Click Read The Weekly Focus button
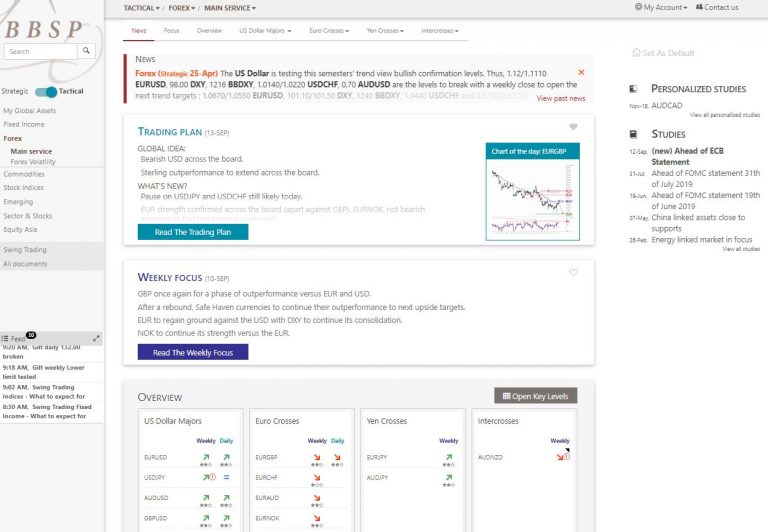 pyautogui.click(x=193, y=352)
